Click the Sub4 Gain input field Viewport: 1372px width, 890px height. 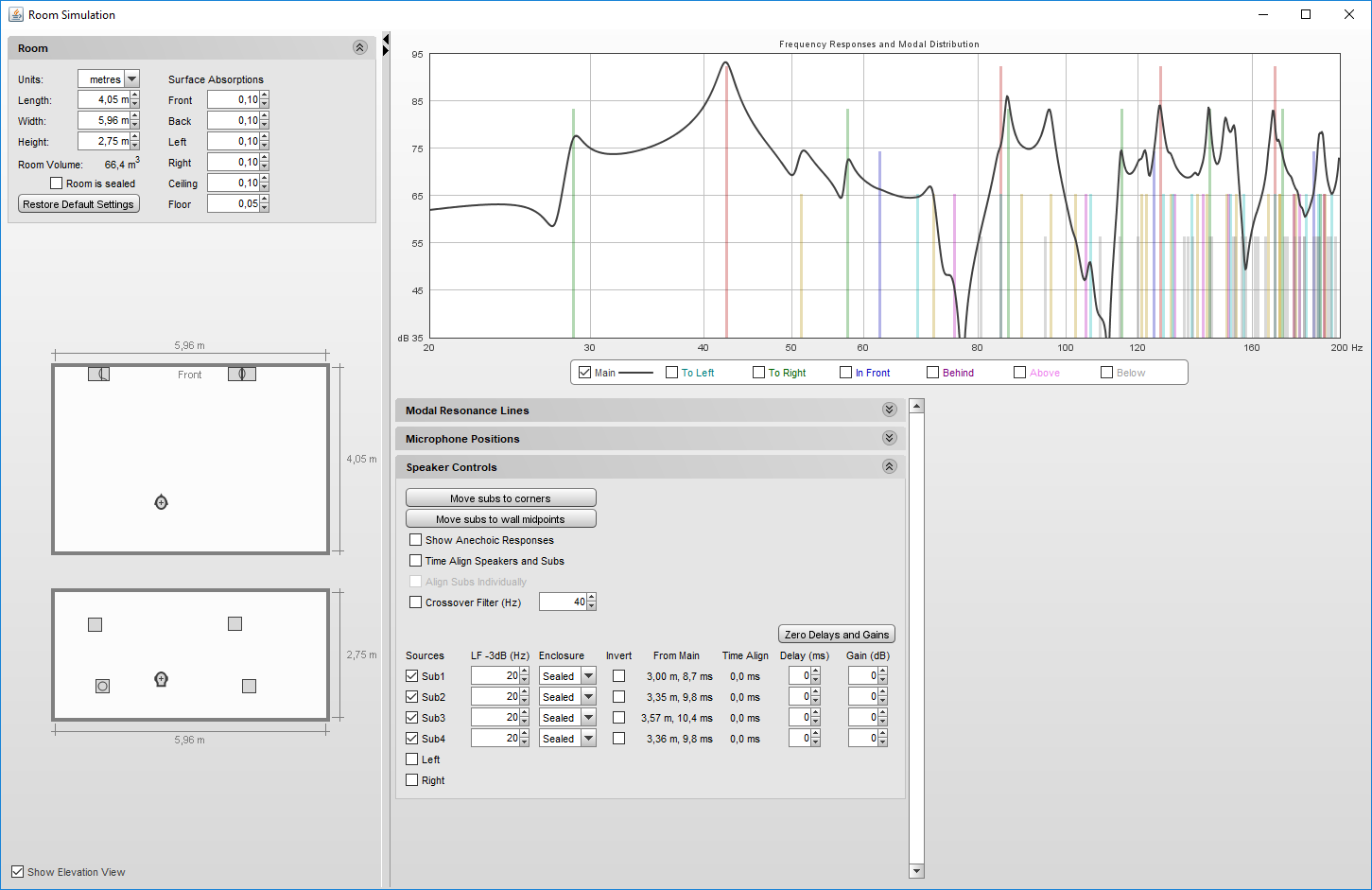tap(862, 738)
